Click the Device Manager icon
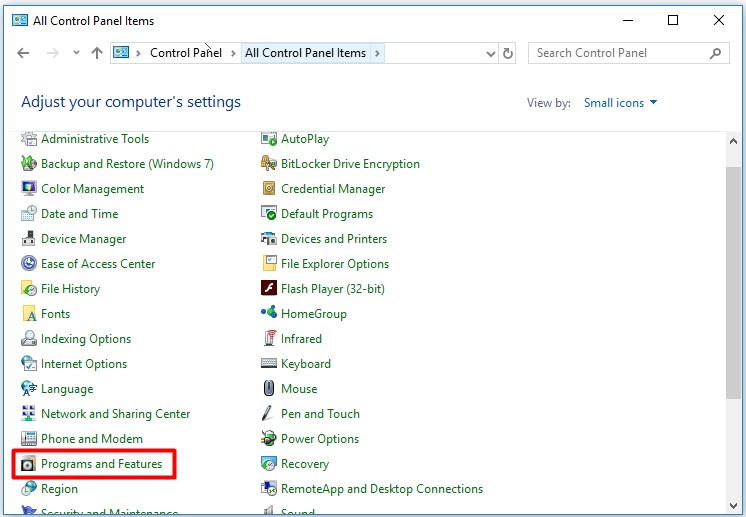This screenshot has height=517, width=746. (29, 239)
